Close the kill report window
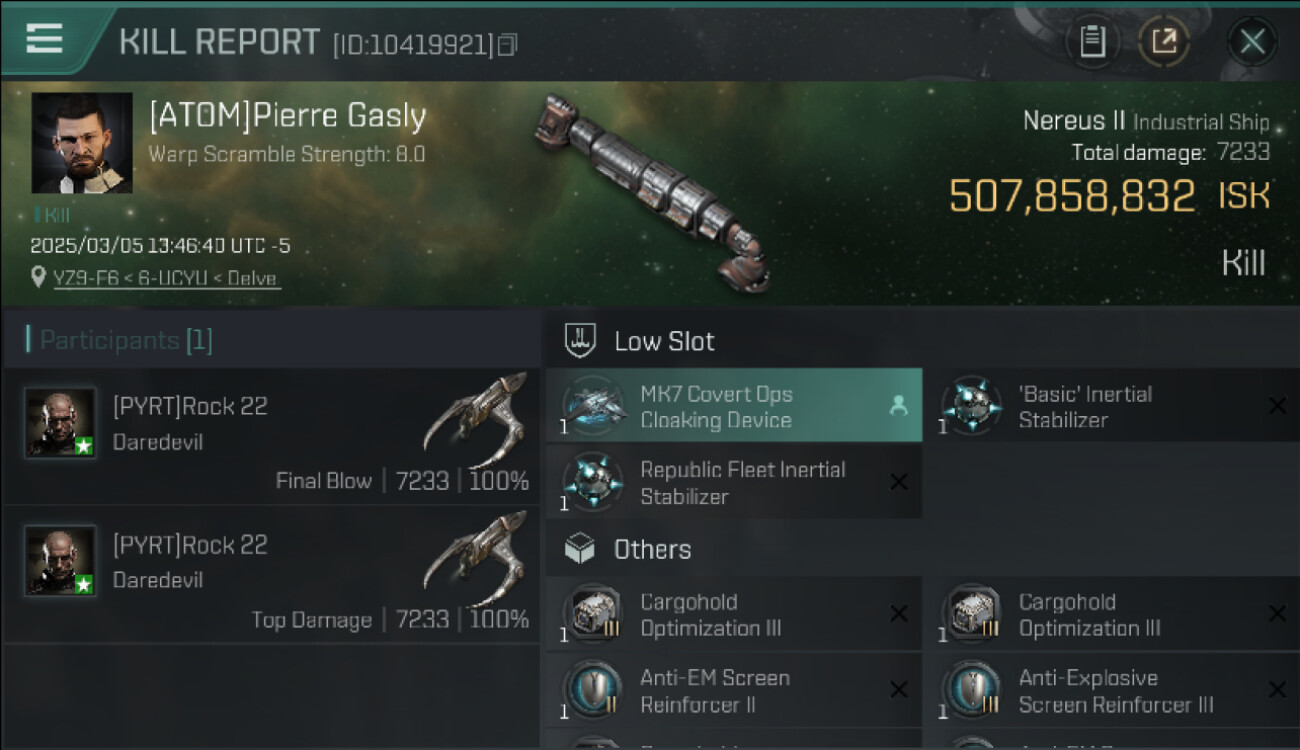Screen dimensions: 1300x750 pyautogui.click(x=1252, y=42)
